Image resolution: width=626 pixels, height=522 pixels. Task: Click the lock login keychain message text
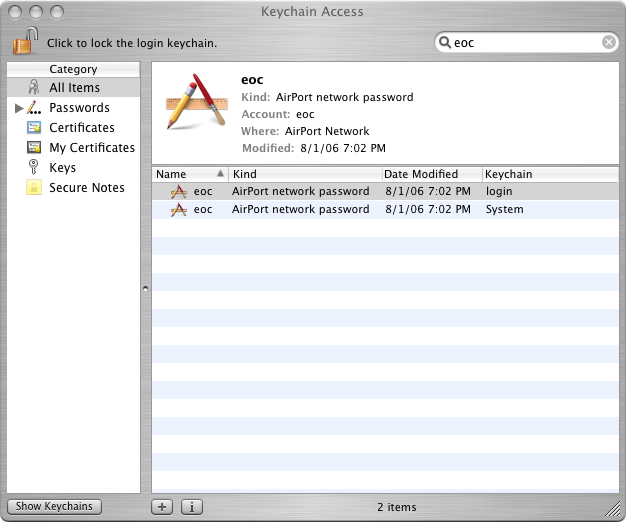132,43
